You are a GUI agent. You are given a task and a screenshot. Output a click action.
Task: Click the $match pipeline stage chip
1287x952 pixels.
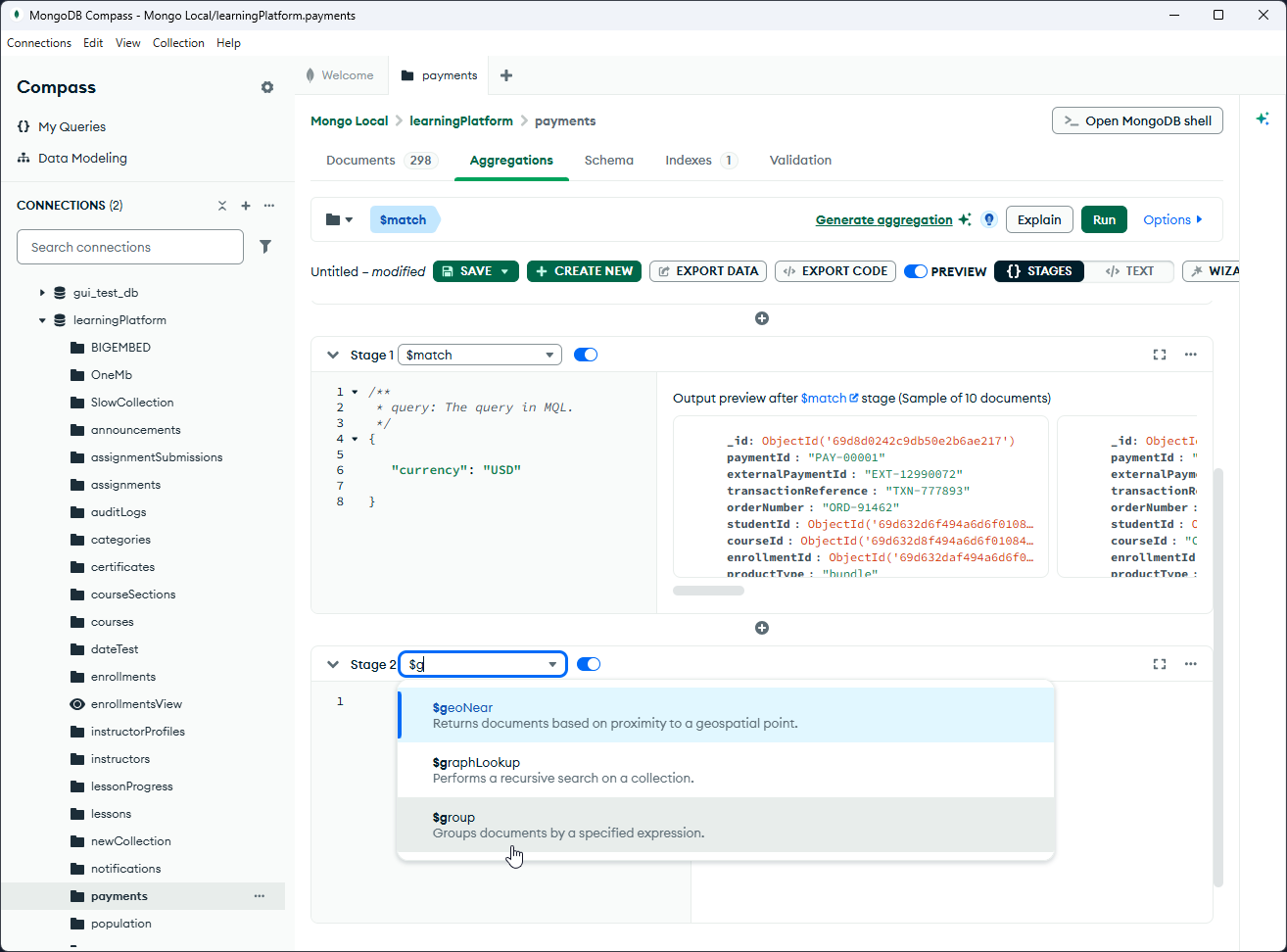(404, 219)
